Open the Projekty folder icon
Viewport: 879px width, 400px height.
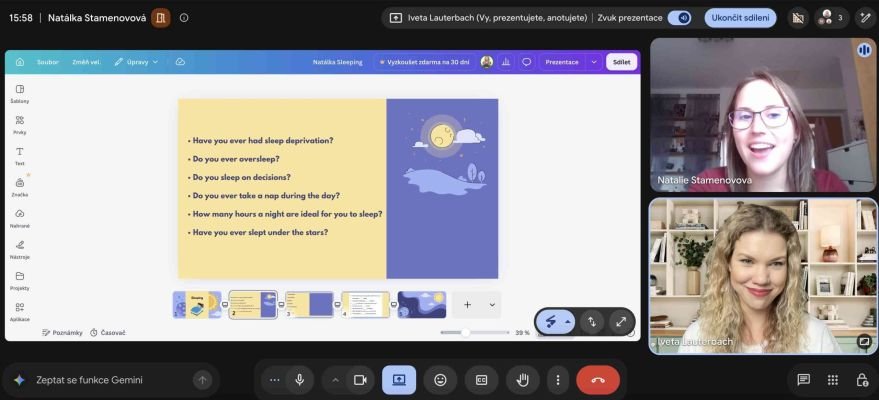(x=20, y=281)
